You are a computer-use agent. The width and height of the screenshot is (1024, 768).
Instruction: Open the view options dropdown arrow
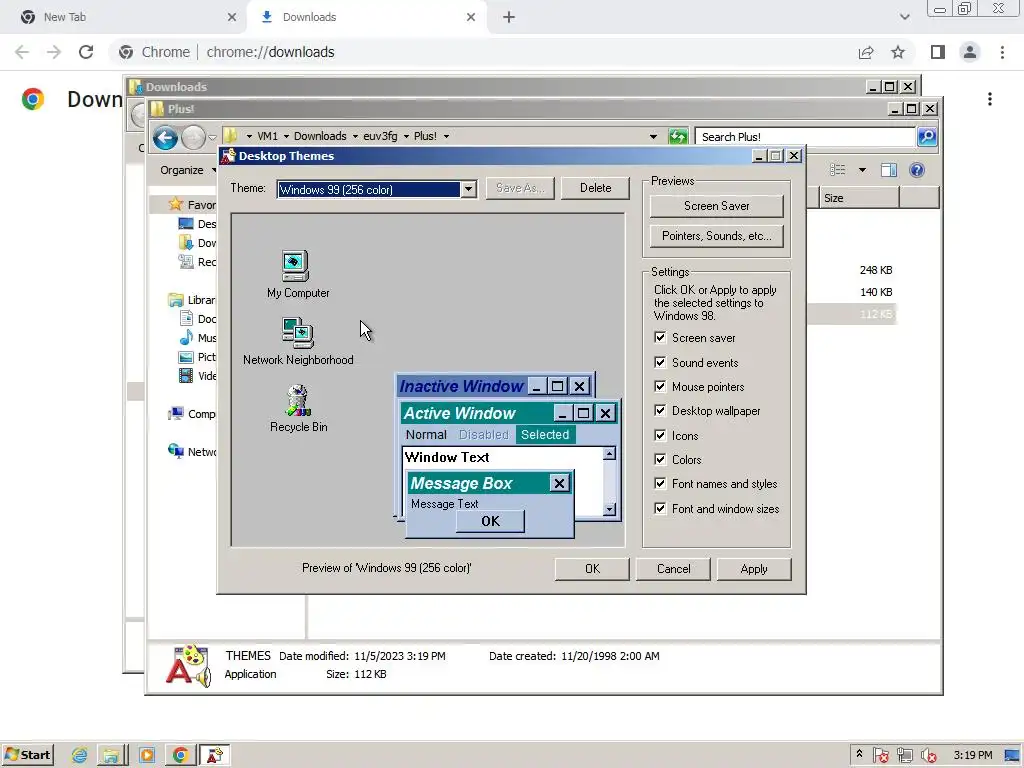pyautogui.click(x=862, y=170)
